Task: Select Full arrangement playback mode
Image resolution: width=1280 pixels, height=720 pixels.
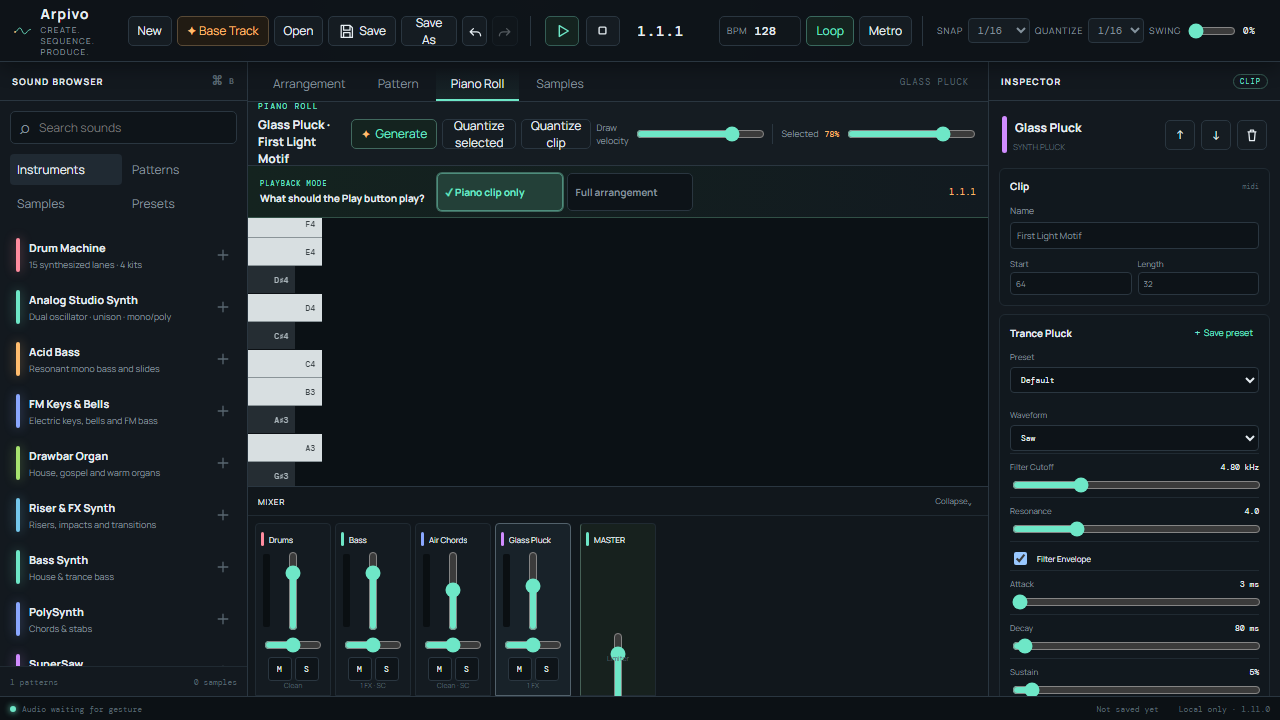Action: [x=630, y=192]
